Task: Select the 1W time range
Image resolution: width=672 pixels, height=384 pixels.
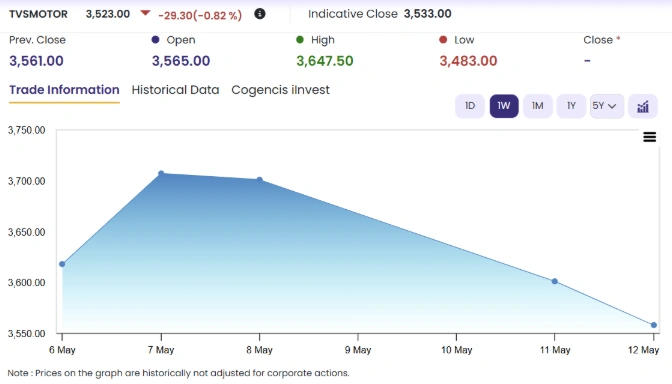Action: coord(504,106)
